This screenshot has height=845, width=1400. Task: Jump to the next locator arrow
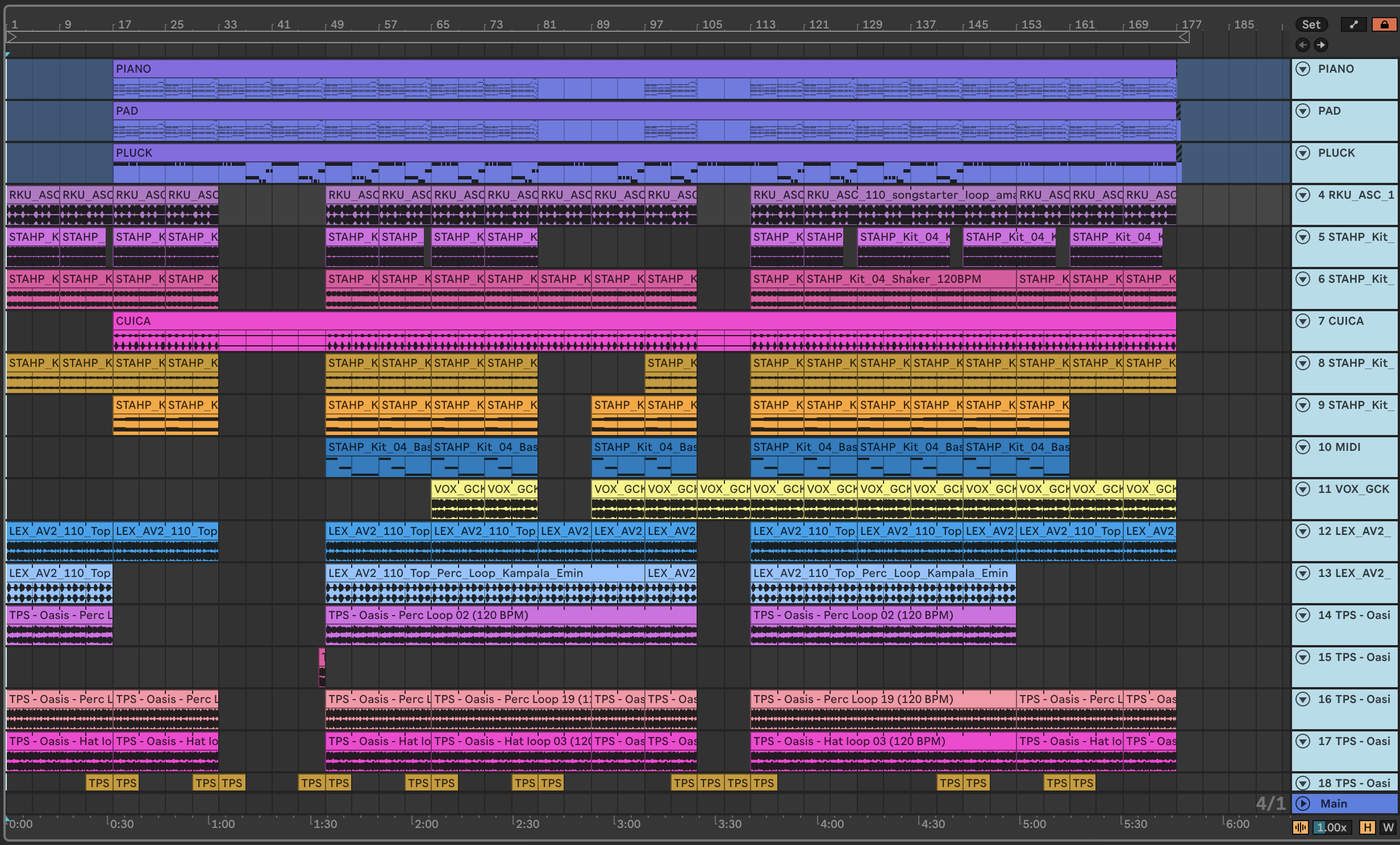(x=1321, y=45)
